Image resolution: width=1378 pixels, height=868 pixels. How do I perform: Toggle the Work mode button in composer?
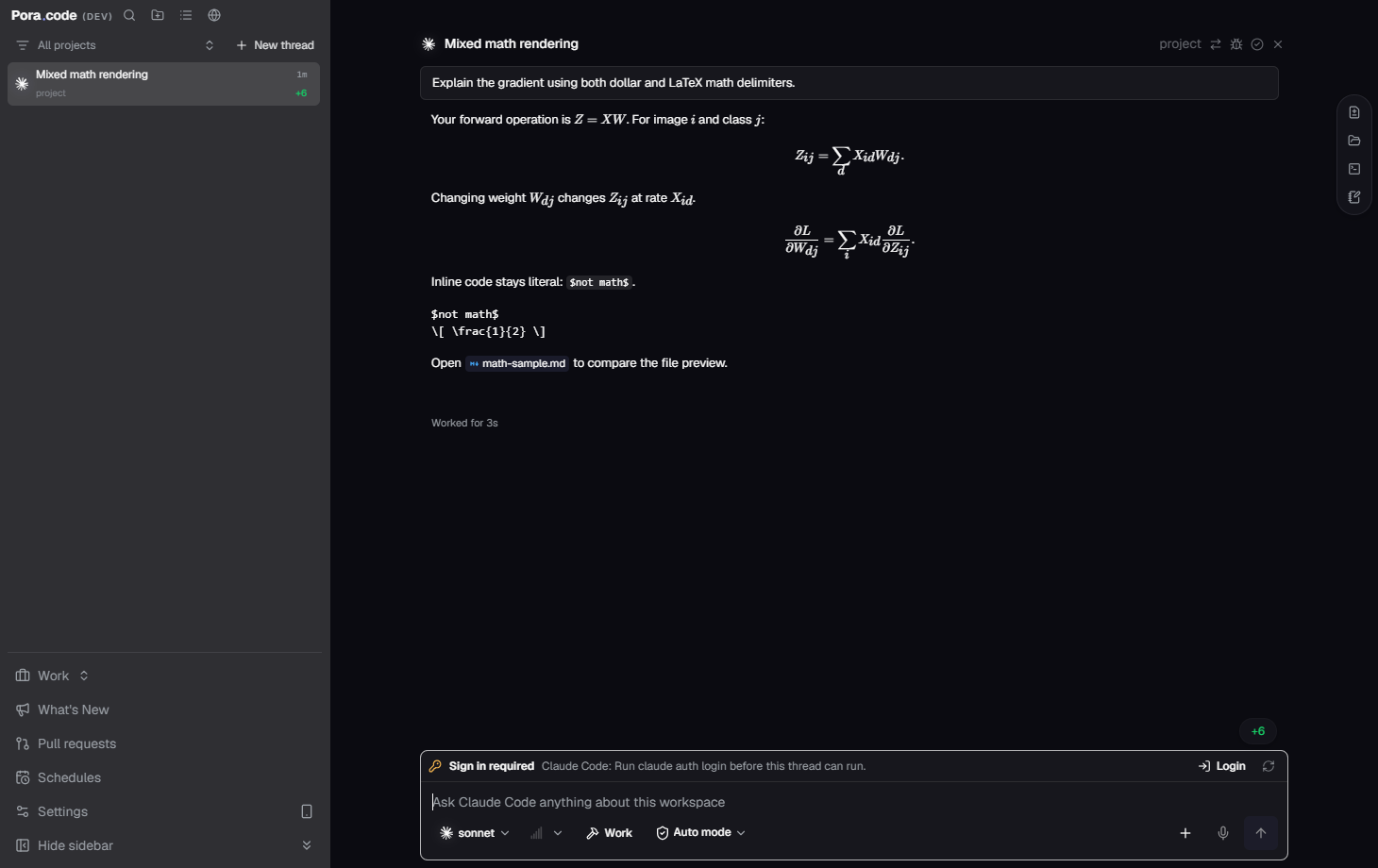click(x=610, y=833)
